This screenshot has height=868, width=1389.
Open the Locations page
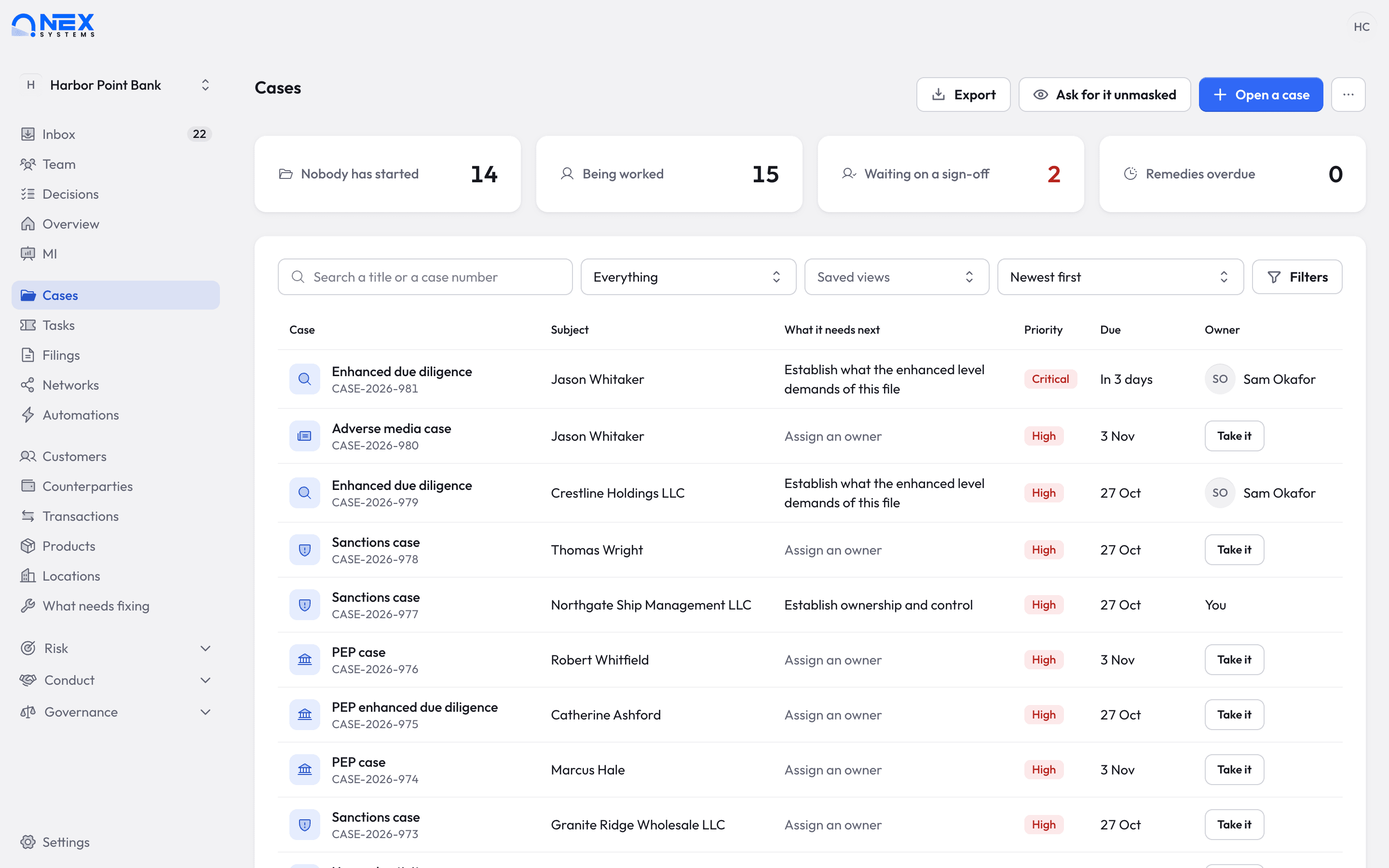[x=115, y=576]
